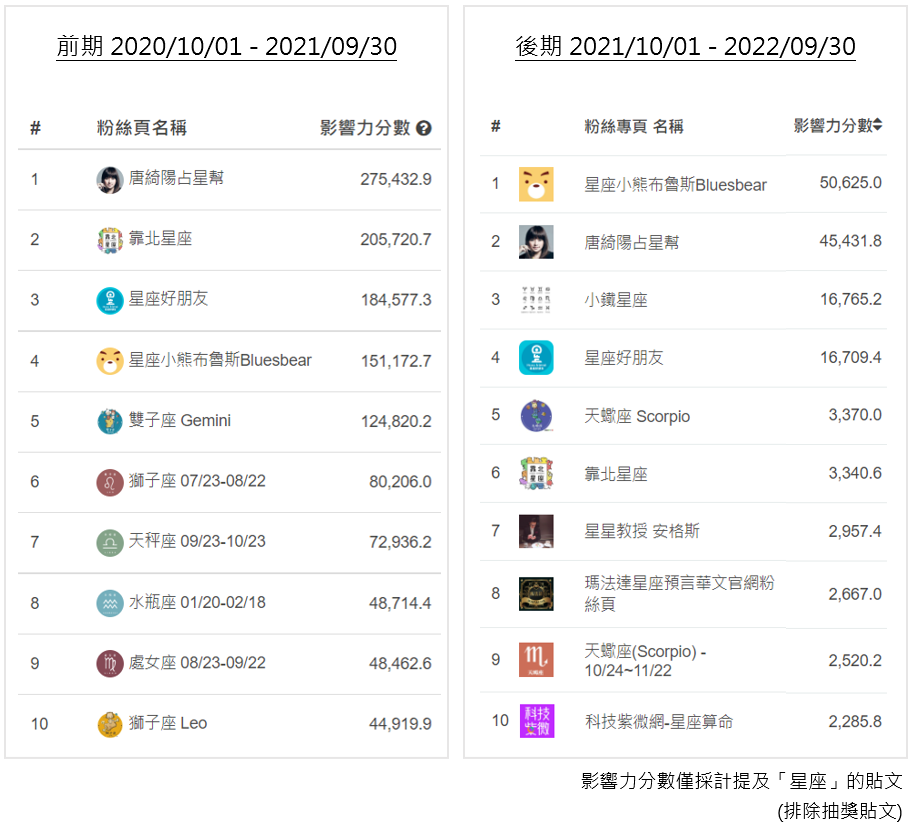The width and height of the screenshot is (911, 827).
Task: Click 雙子座 Gemini avatar icon
Action: click(x=110, y=421)
